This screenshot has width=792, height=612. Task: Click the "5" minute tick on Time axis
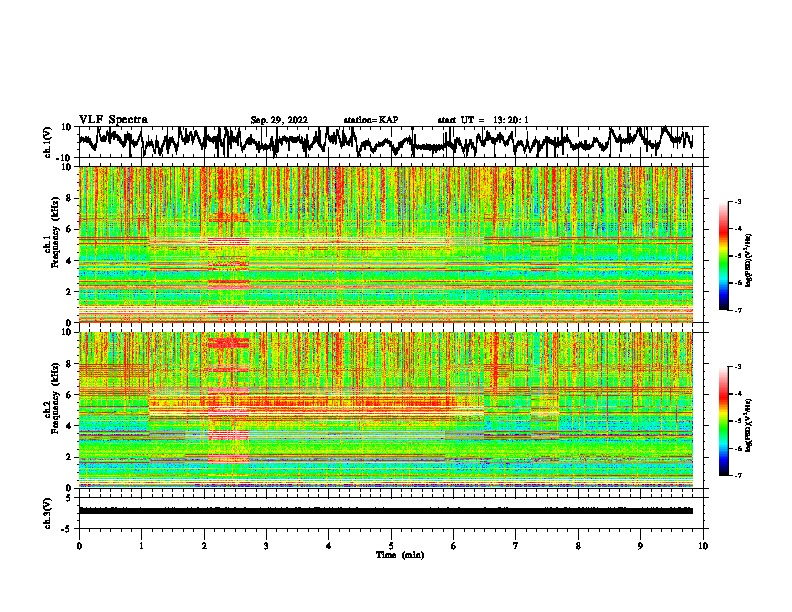coord(391,546)
